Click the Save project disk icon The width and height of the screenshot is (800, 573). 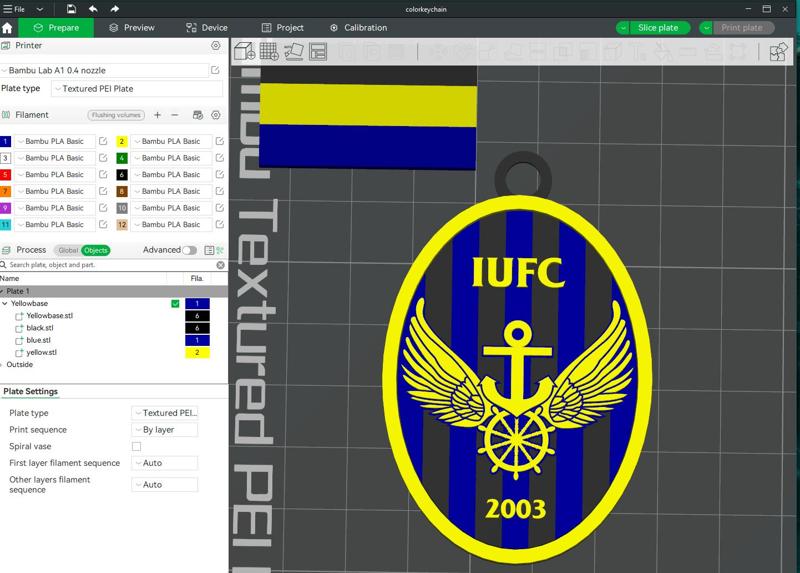pos(71,9)
